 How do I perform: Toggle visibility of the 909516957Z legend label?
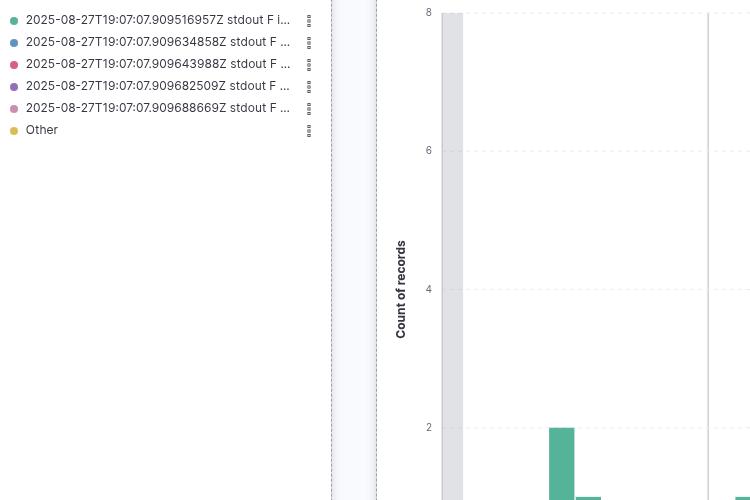coord(157,20)
